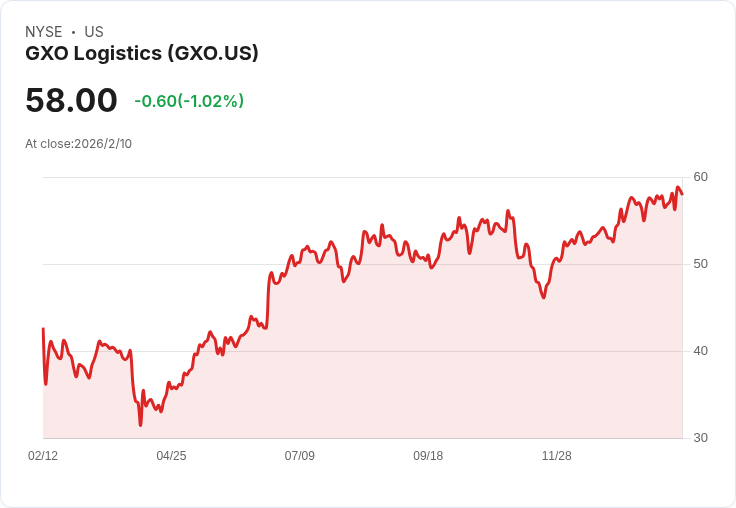The height and width of the screenshot is (508, 736).
Task: Click the leftmost start of price line
Action: point(43,329)
